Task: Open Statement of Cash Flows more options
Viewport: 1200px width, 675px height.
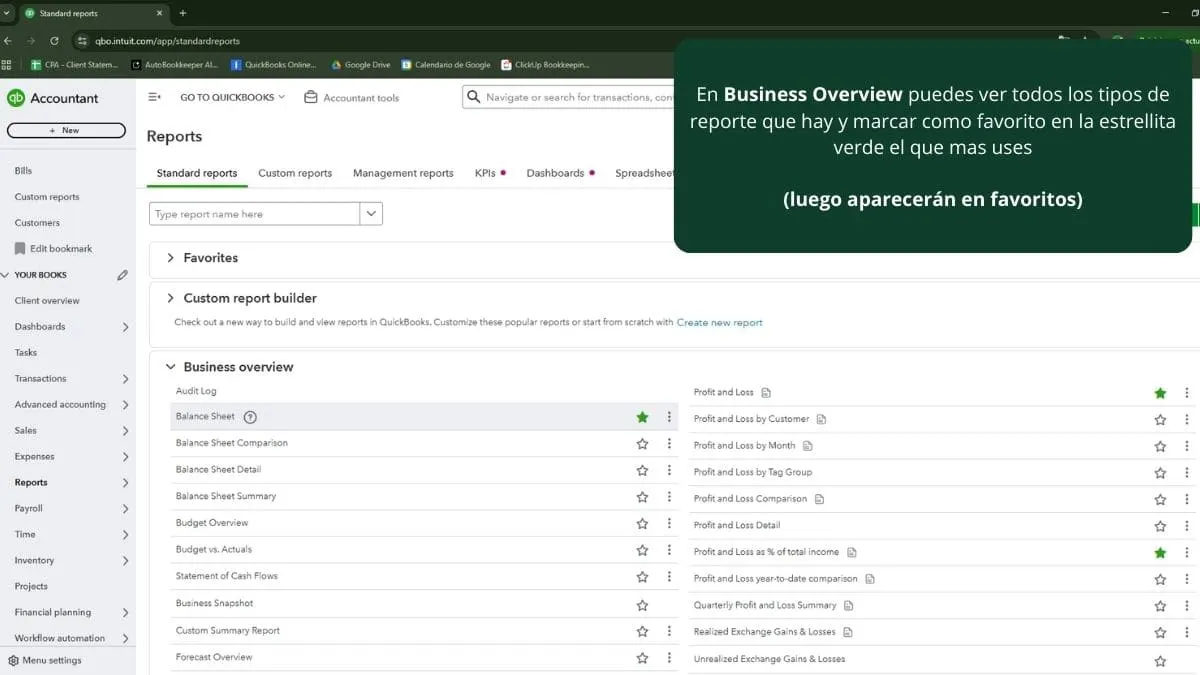Action: pos(669,576)
